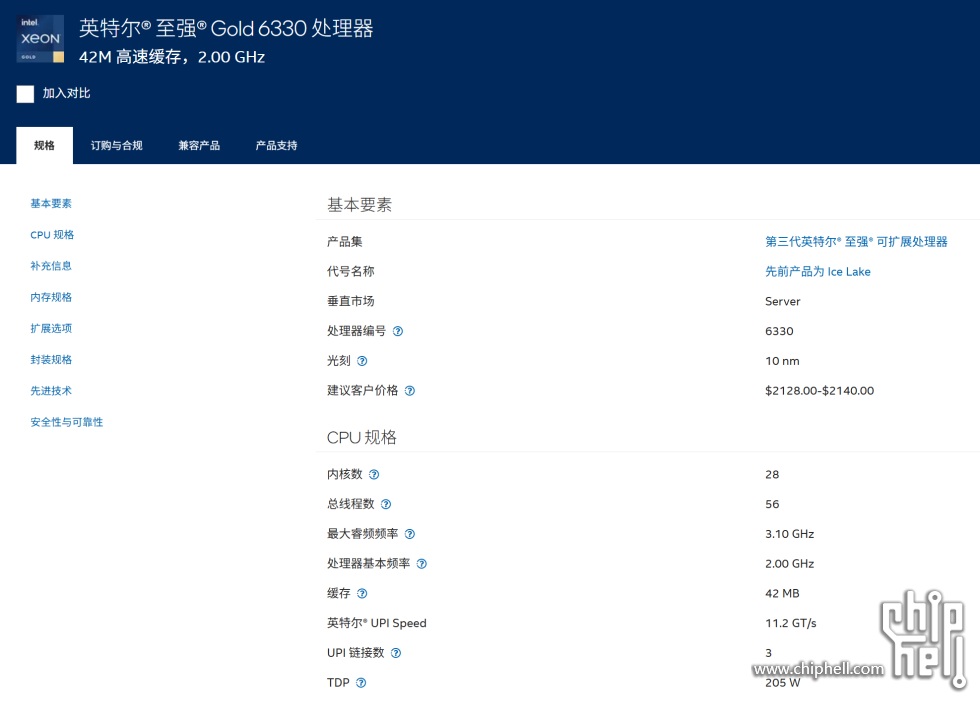Click help icon next to 处理器基本频率
The height and width of the screenshot is (704, 980).
[421, 564]
